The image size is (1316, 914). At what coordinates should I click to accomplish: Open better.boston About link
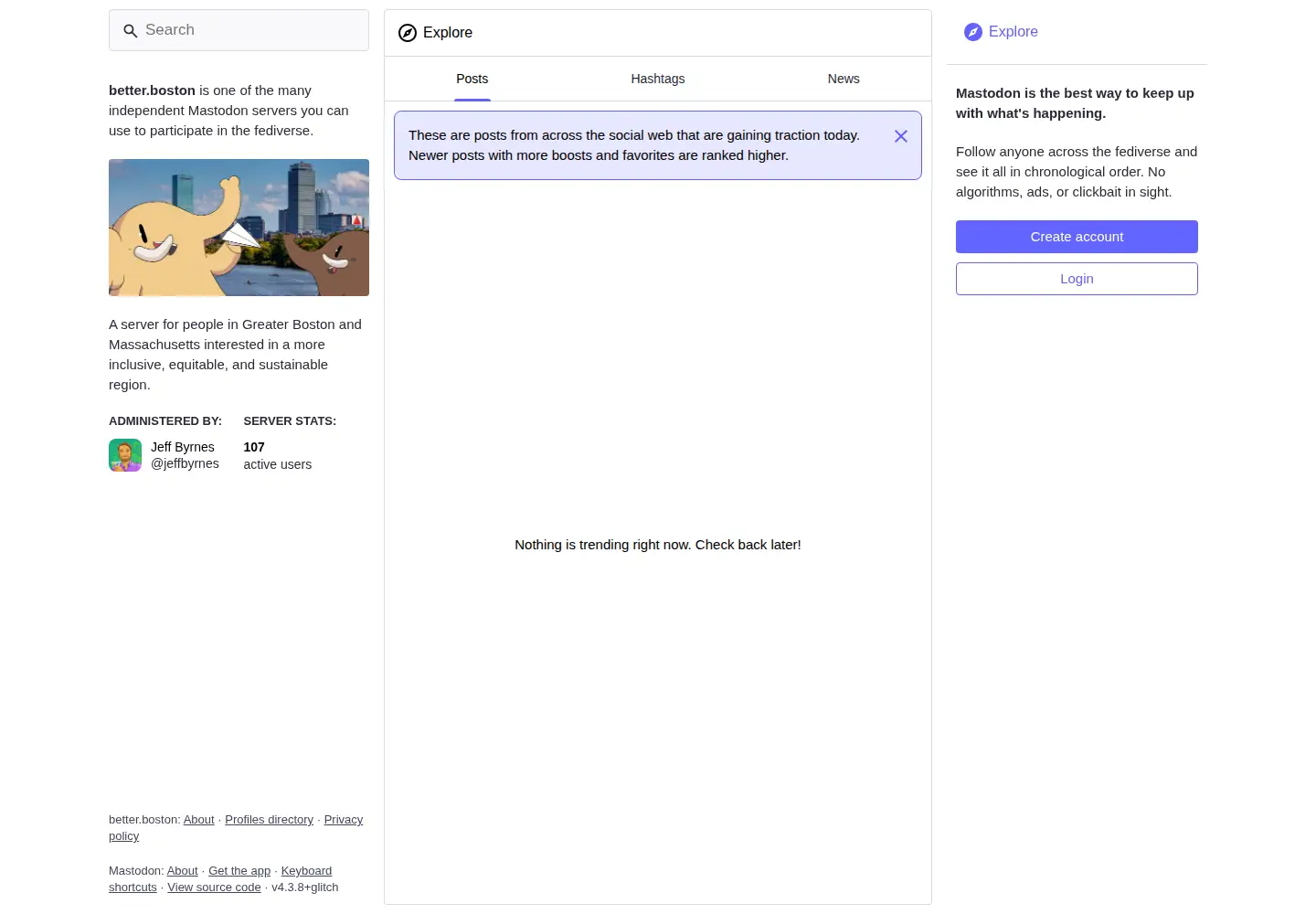click(199, 820)
